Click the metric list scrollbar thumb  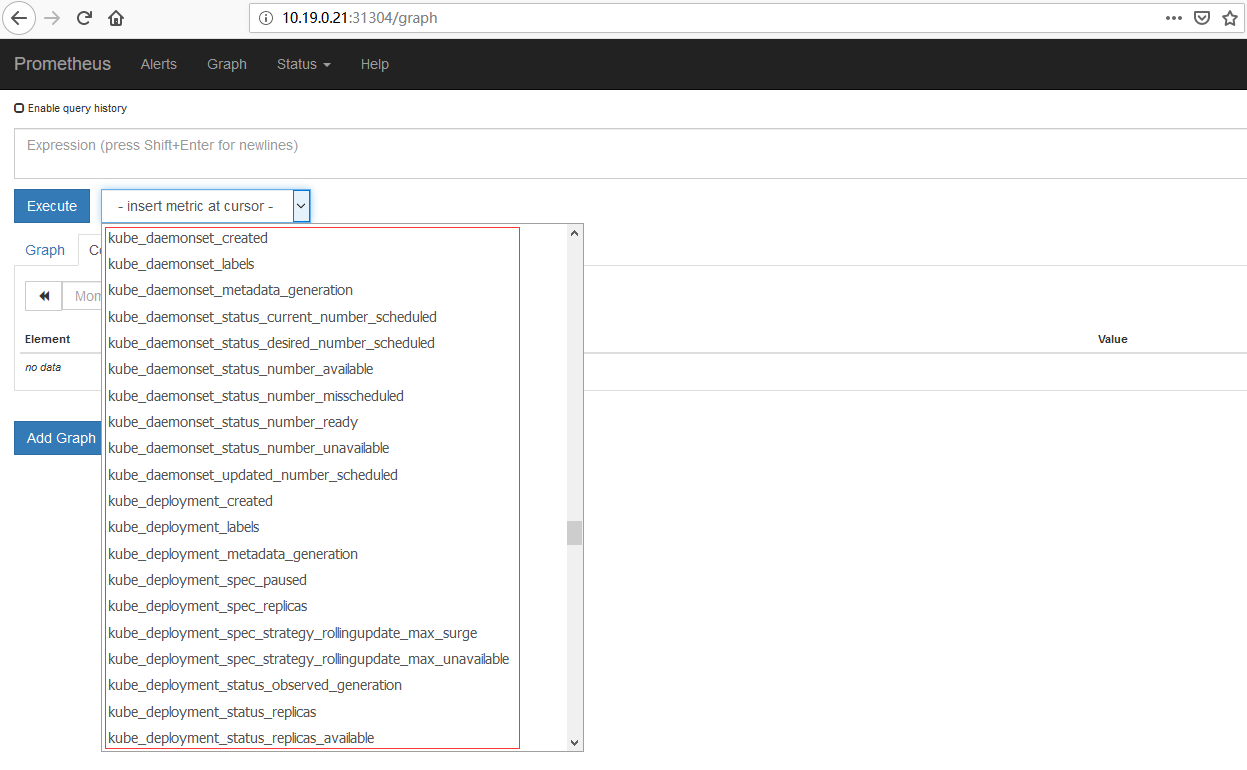(x=574, y=532)
